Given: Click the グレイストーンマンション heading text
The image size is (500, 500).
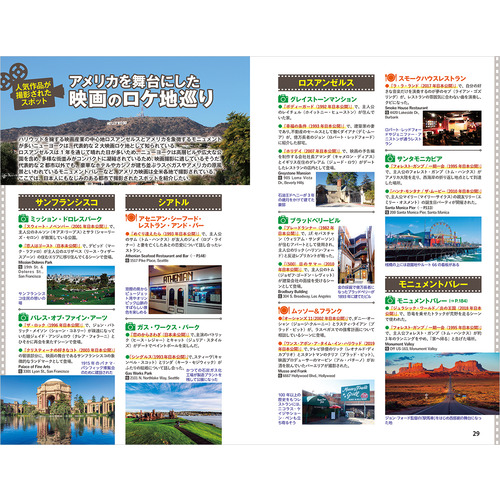Looking at the screenshot, I should click(x=323, y=99).
